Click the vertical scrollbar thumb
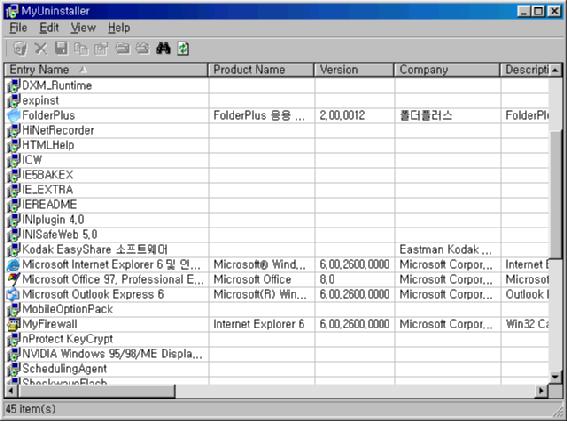The height and width of the screenshot is (425, 567). [x=555, y=194]
